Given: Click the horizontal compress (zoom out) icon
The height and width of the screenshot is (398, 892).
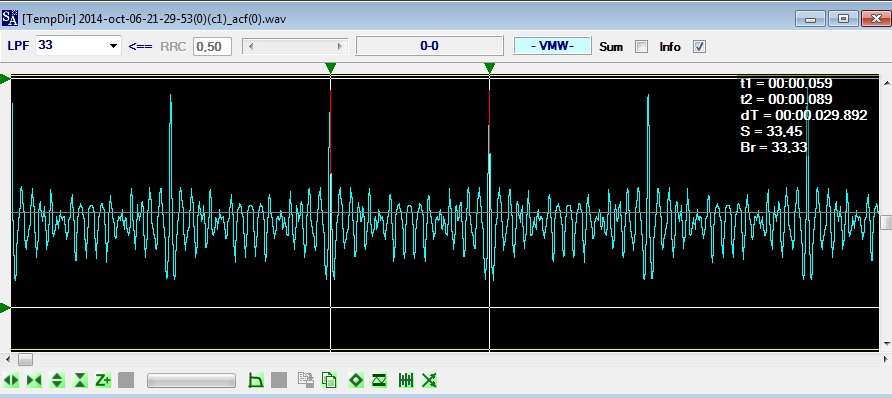Looking at the screenshot, I should point(34,380).
